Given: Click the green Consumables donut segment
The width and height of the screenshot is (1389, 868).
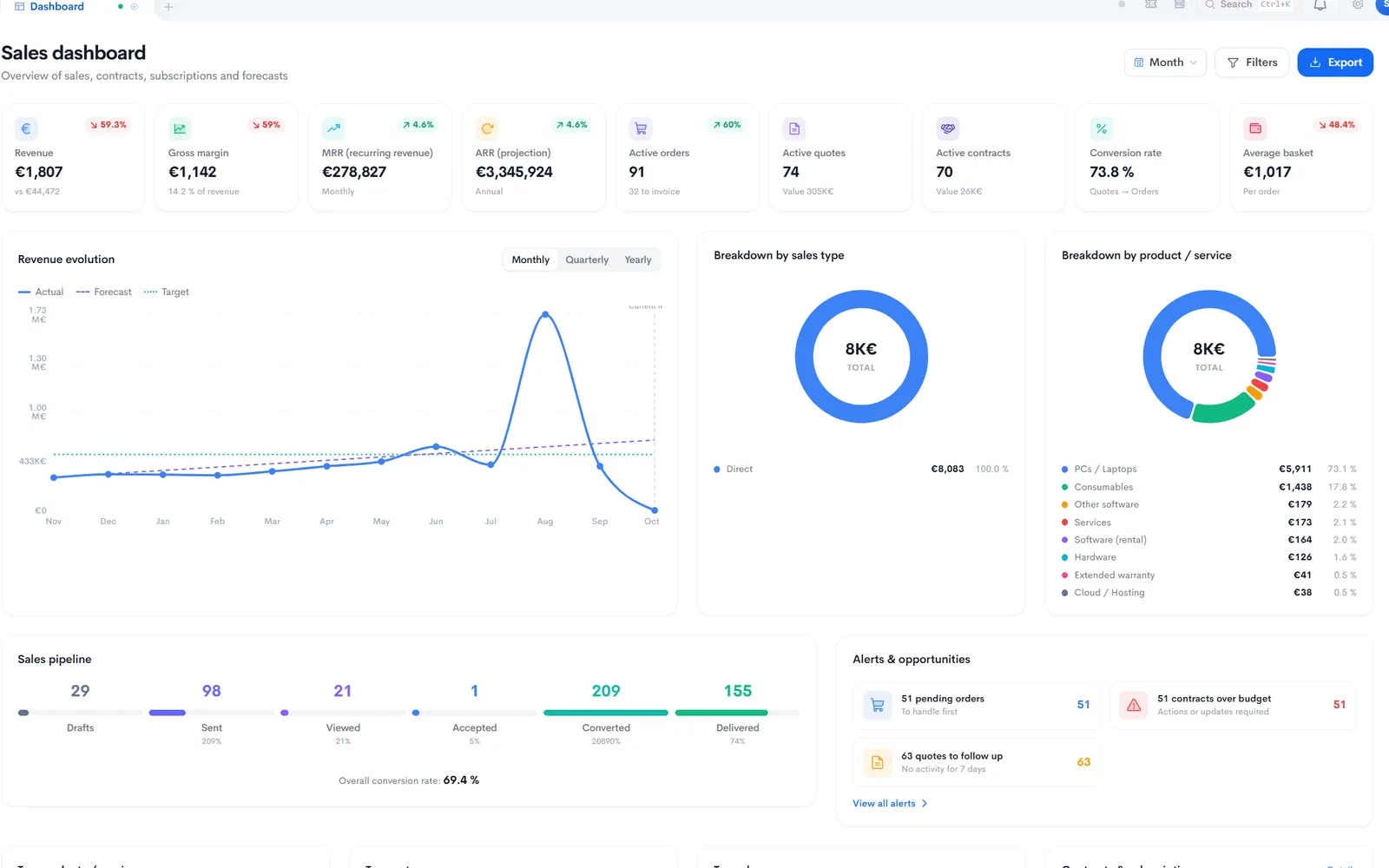Looking at the screenshot, I should 1222,409.
